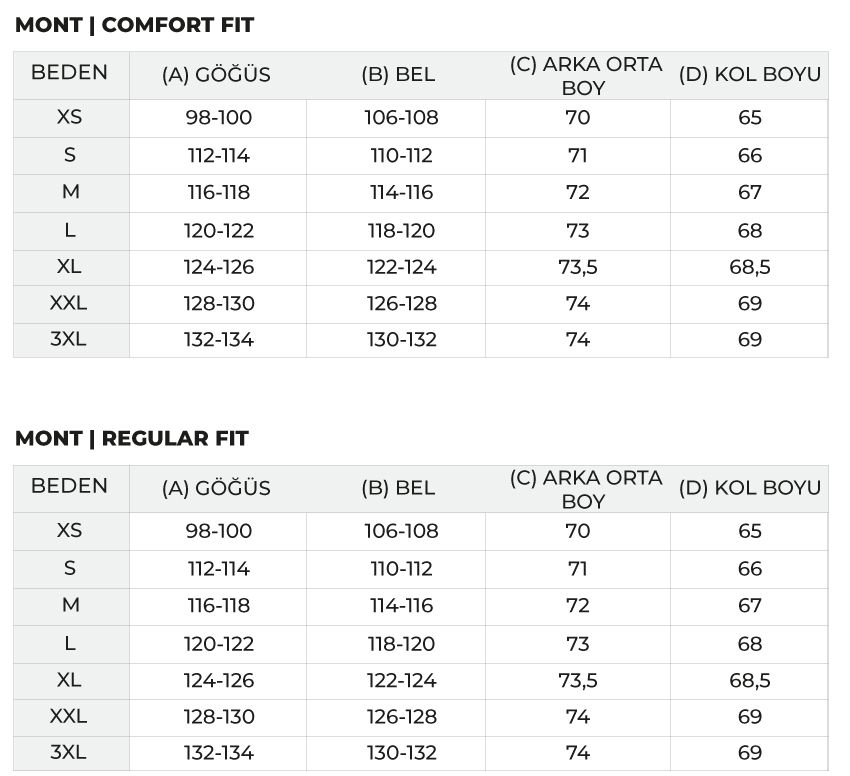Click the 68,5 sleeve length in Regular Fit table
Viewport: 850px width, 776px height.
tap(750, 681)
